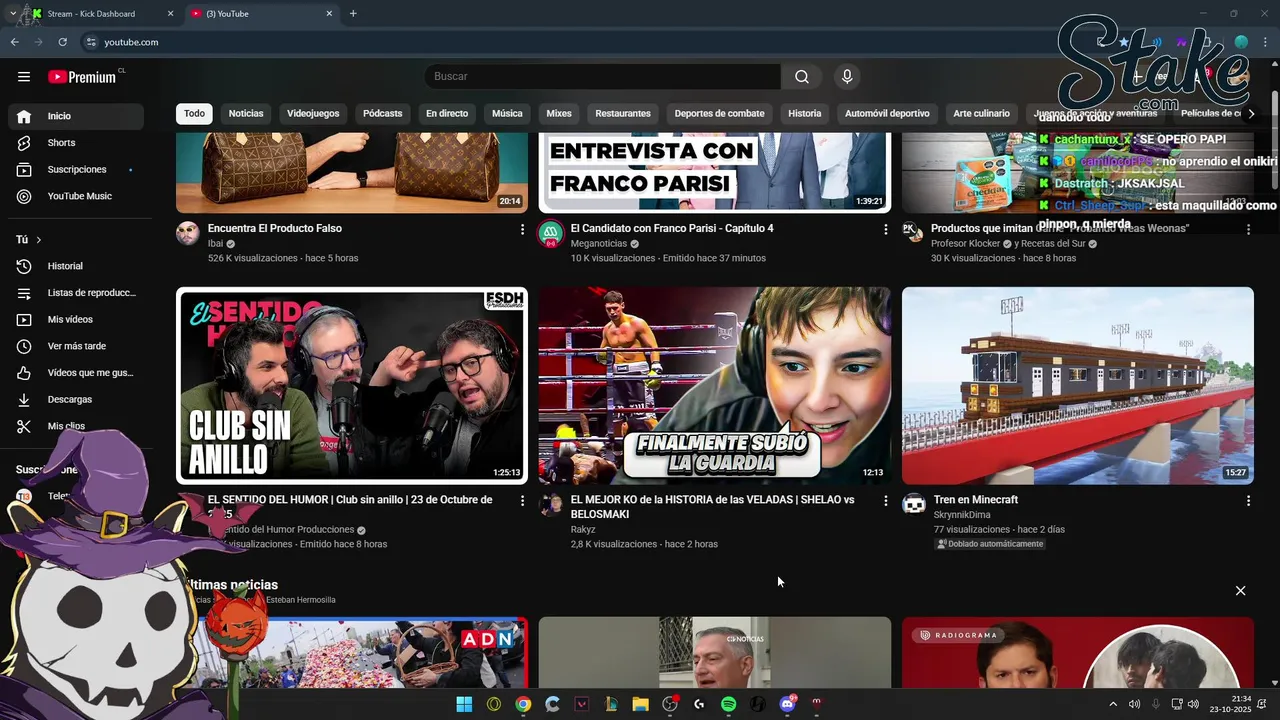Viewport: 1280px width, 720px height.
Task: Dismiss the Últimas noticias section
Action: tap(1240, 591)
